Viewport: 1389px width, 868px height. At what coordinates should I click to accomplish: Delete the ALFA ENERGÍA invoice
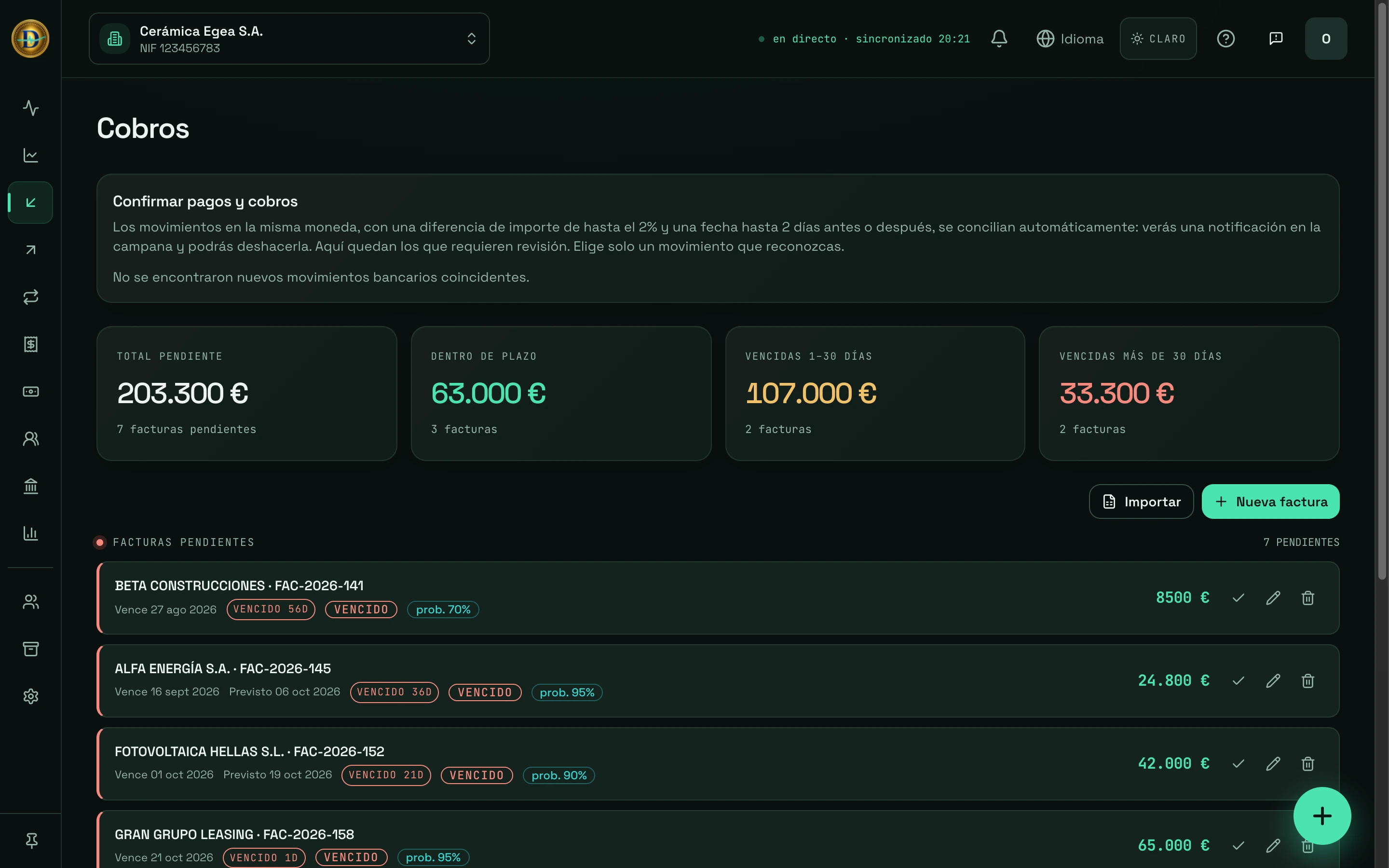pyautogui.click(x=1307, y=681)
